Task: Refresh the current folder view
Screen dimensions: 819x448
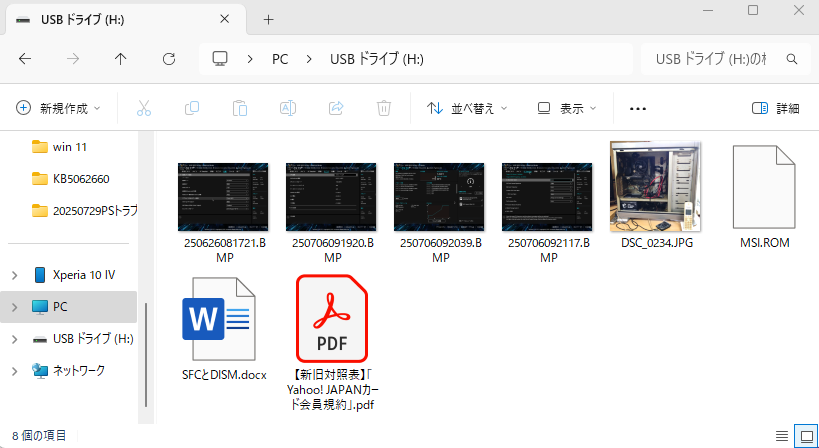Action: pos(169,59)
